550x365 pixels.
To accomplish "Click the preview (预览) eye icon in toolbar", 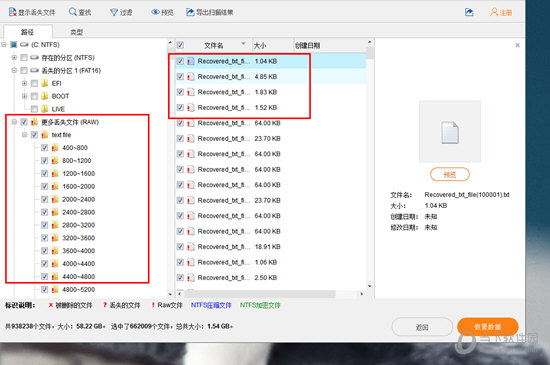I will coord(155,12).
